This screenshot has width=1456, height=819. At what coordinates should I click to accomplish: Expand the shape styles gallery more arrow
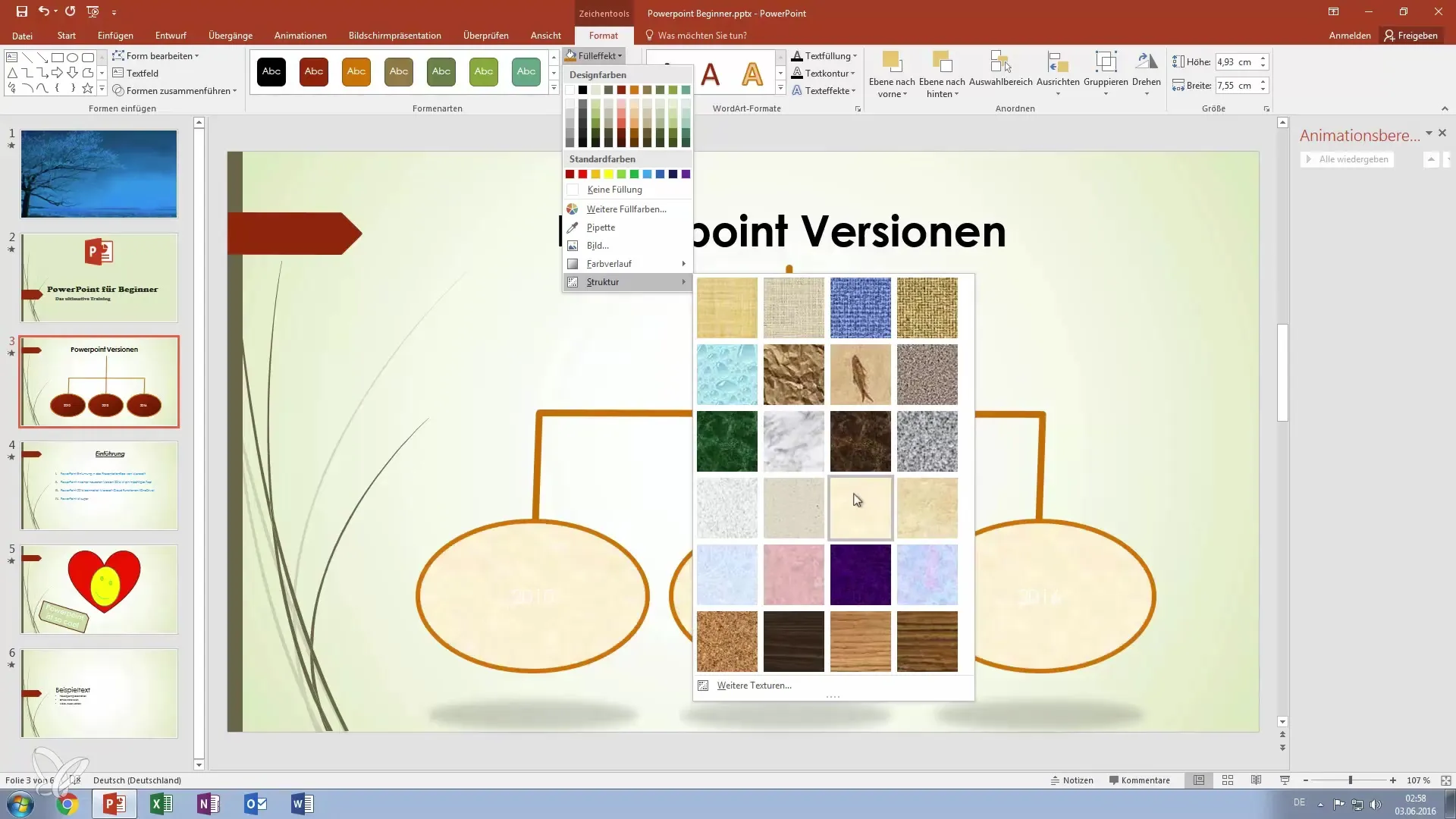554,89
